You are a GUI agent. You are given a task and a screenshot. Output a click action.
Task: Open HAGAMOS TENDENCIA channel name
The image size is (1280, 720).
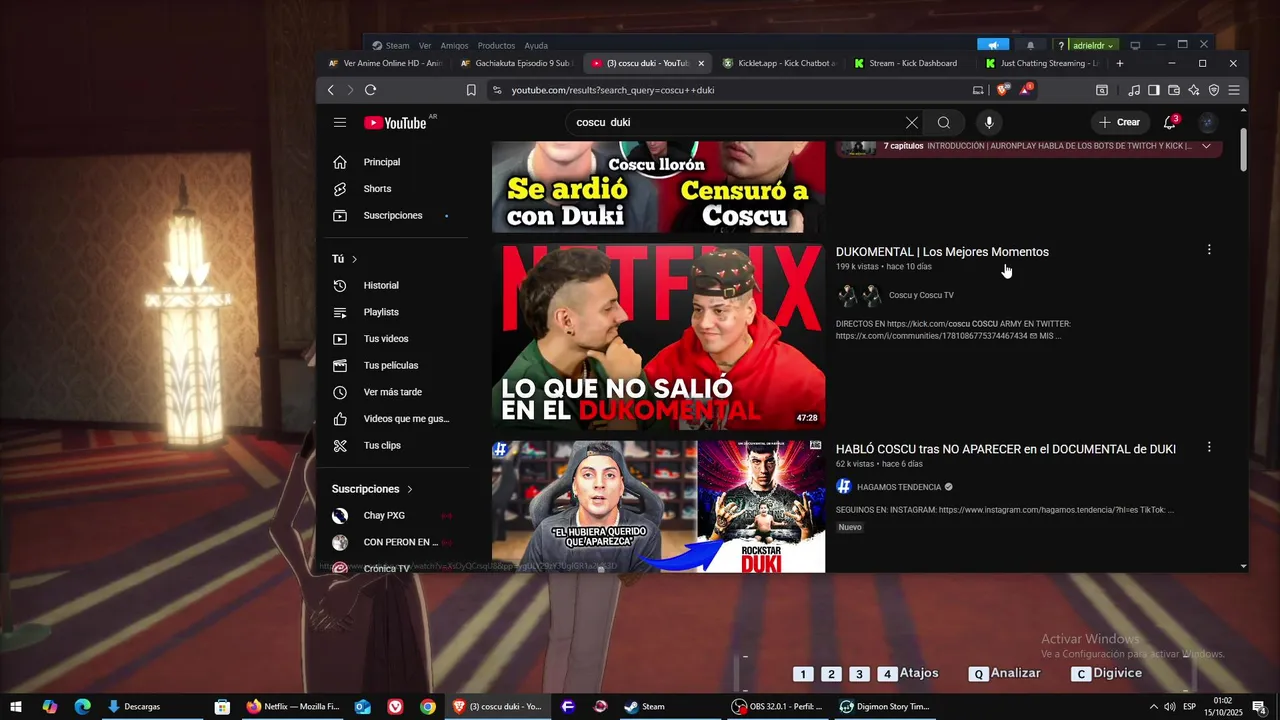tap(899, 487)
